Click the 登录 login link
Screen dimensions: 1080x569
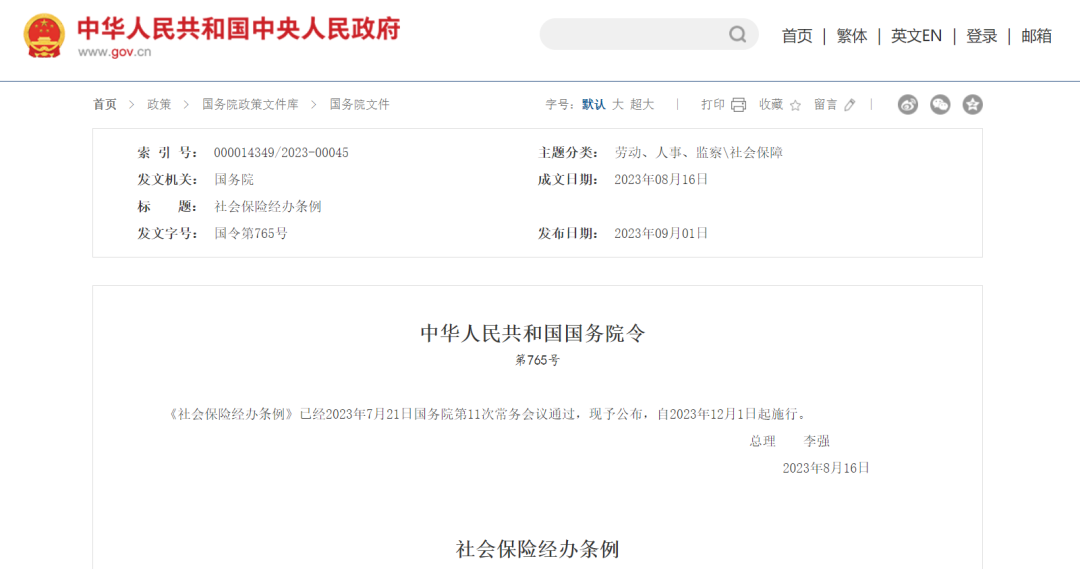[x=982, y=36]
